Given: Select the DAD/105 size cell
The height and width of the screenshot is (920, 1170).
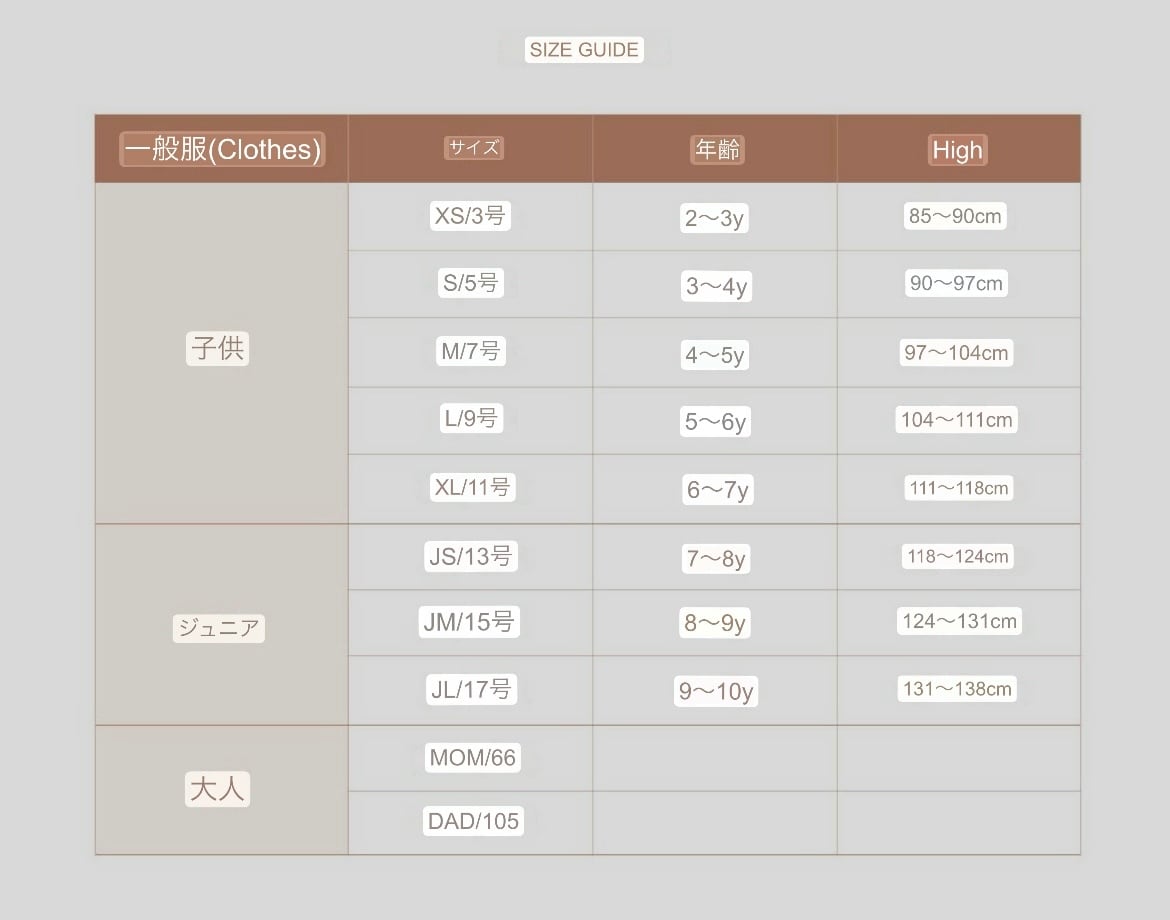Looking at the screenshot, I should point(473,821).
